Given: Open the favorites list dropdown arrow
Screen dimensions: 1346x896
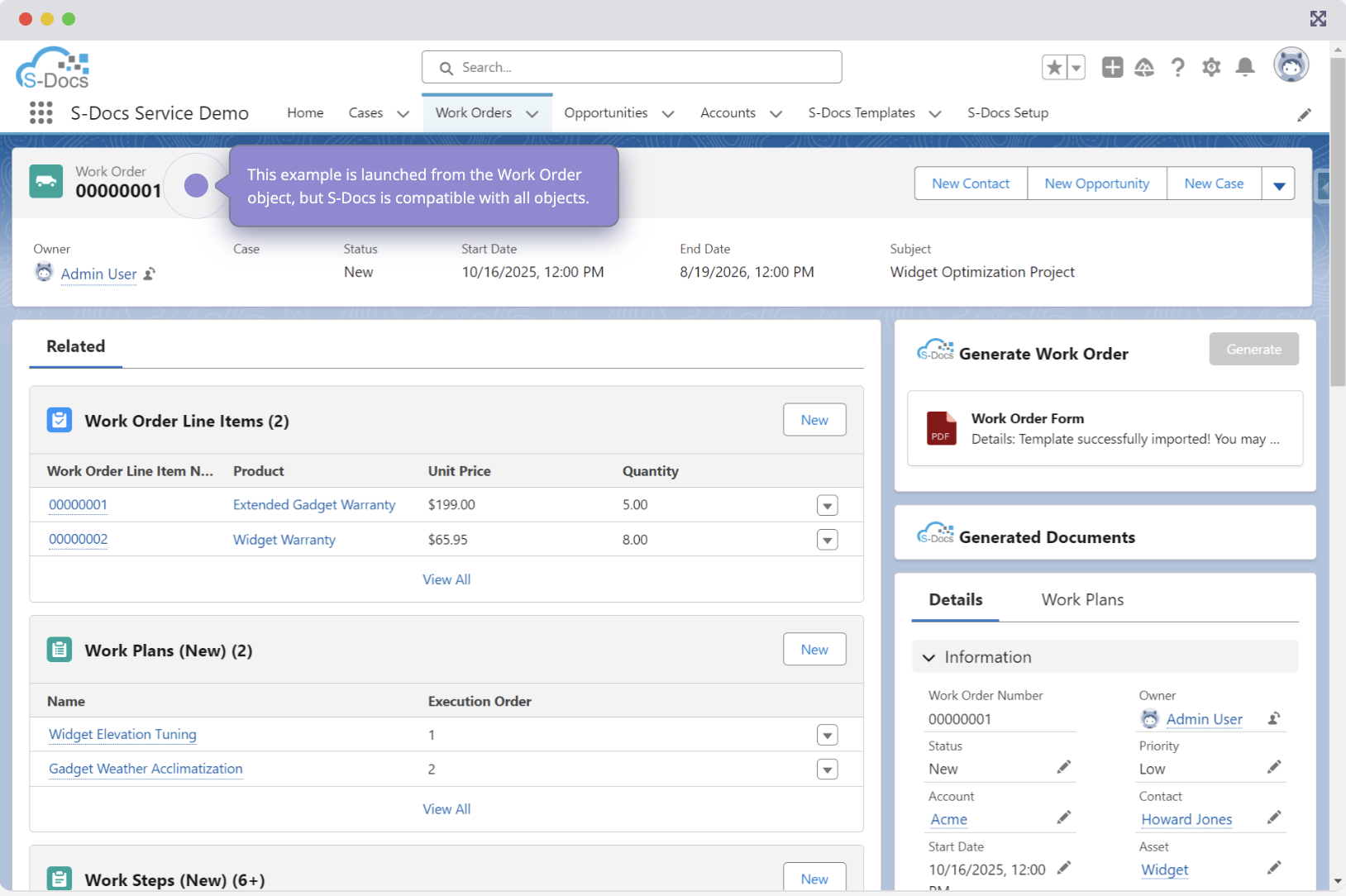Looking at the screenshot, I should tap(1076, 68).
